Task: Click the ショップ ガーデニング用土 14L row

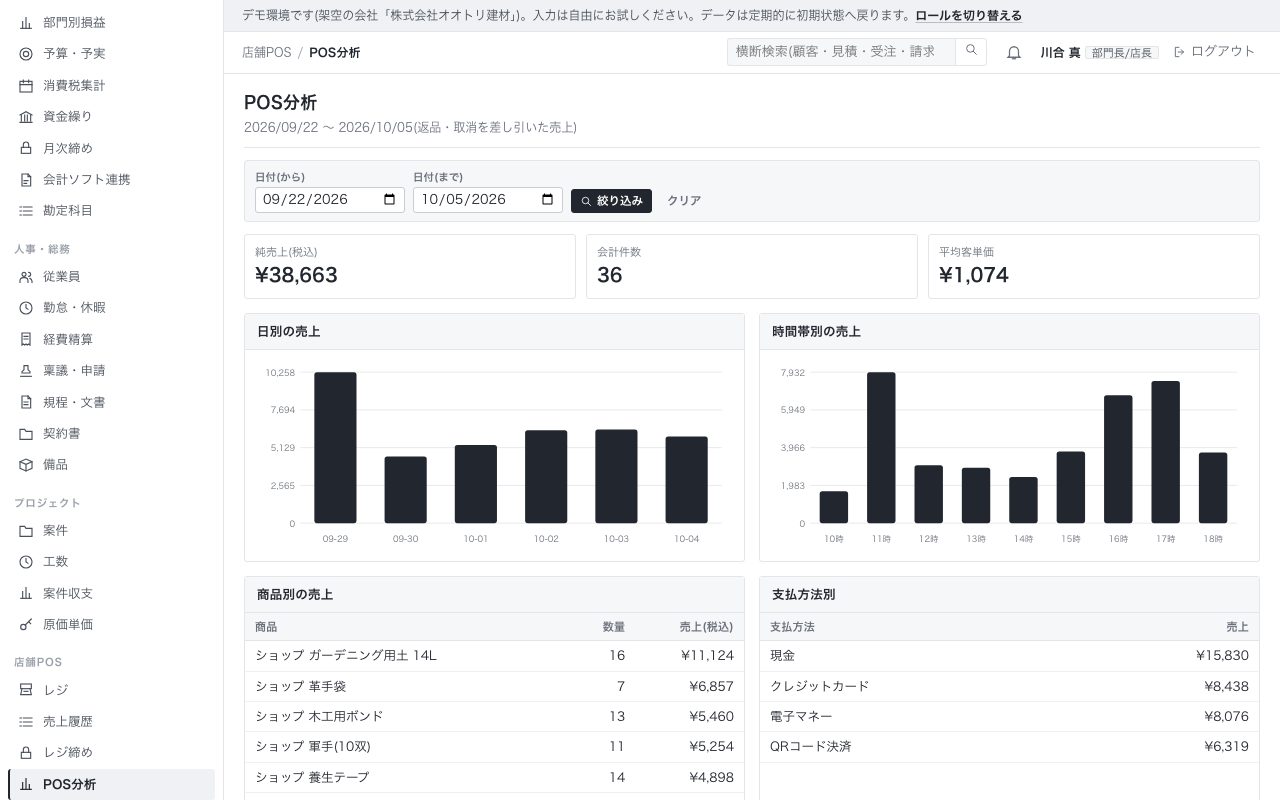Action: [494, 656]
